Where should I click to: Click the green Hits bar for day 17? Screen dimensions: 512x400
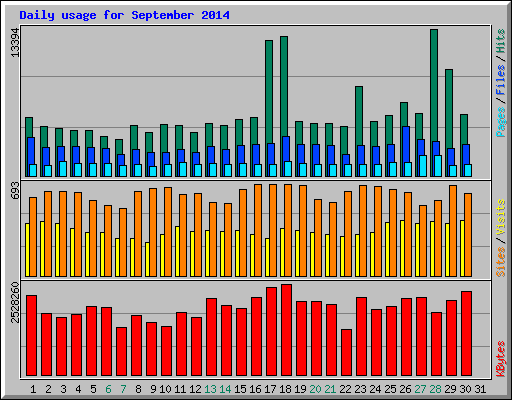269,92
